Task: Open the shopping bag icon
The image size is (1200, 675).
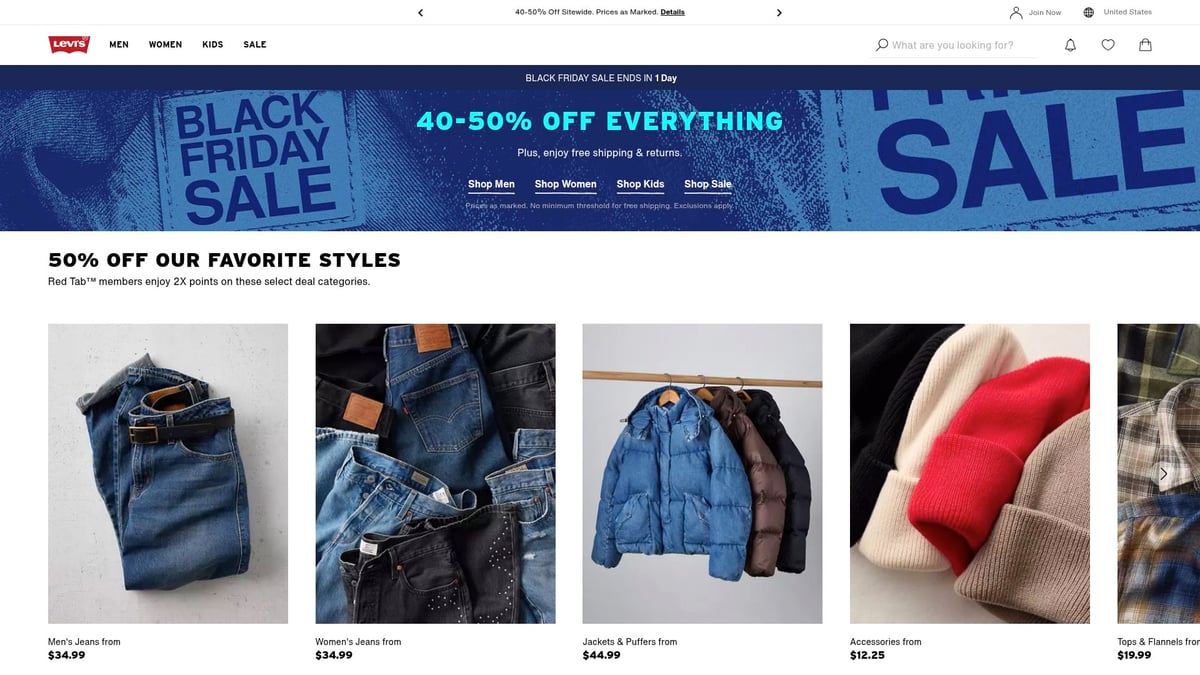Action: point(1145,45)
